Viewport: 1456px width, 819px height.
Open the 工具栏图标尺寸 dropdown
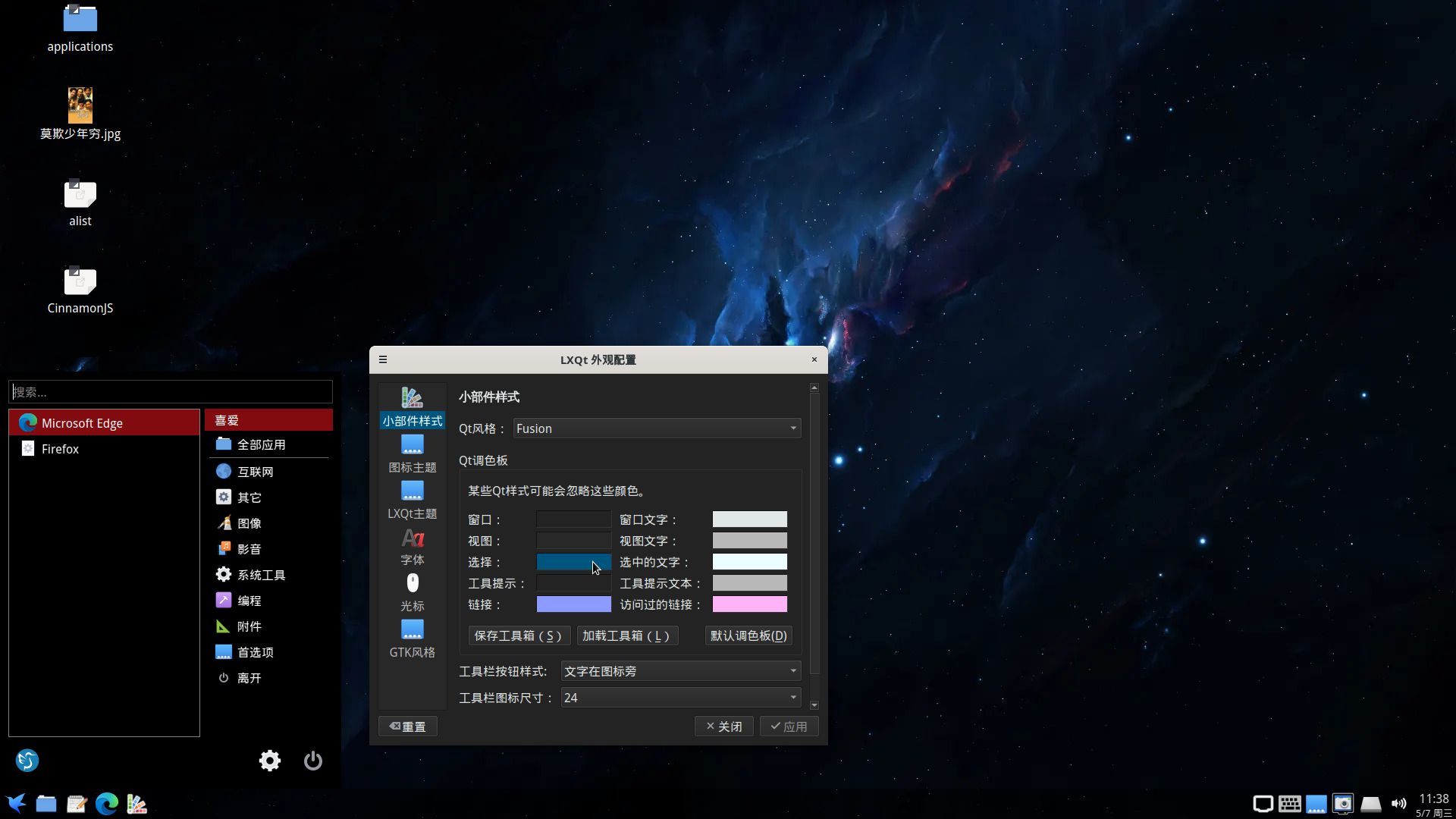pos(680,698)
